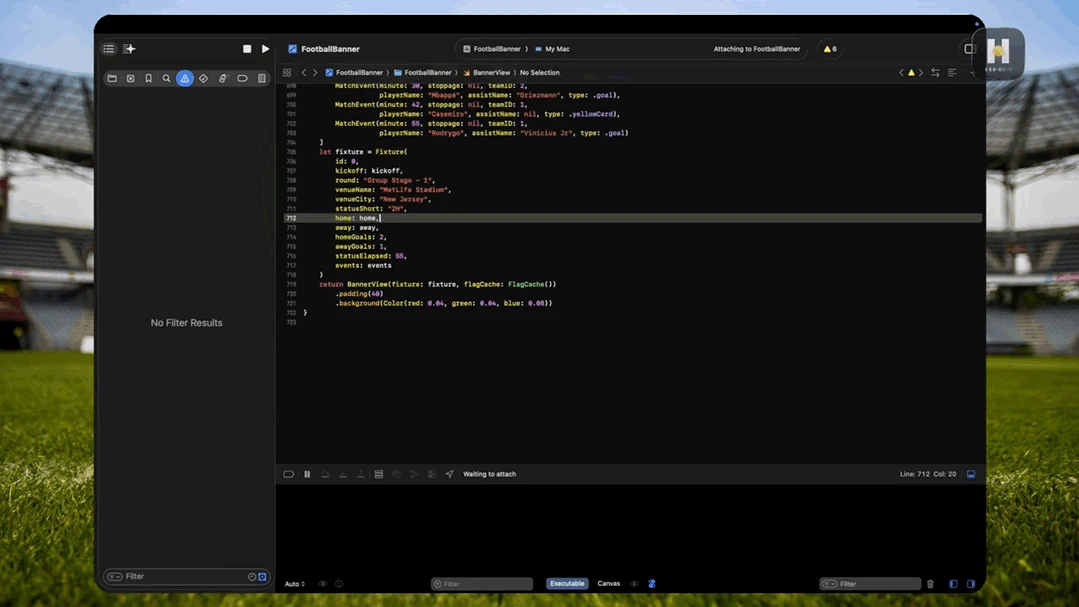Go forward in editor history

(x=315, y=72)
